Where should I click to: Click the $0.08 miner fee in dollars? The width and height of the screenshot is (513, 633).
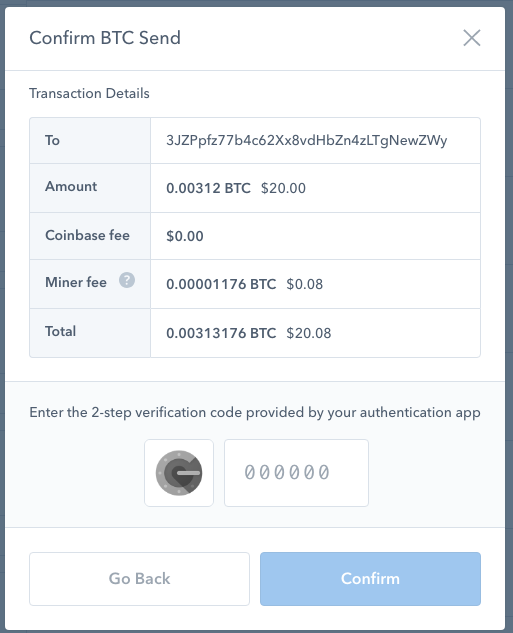coord(305,284)
